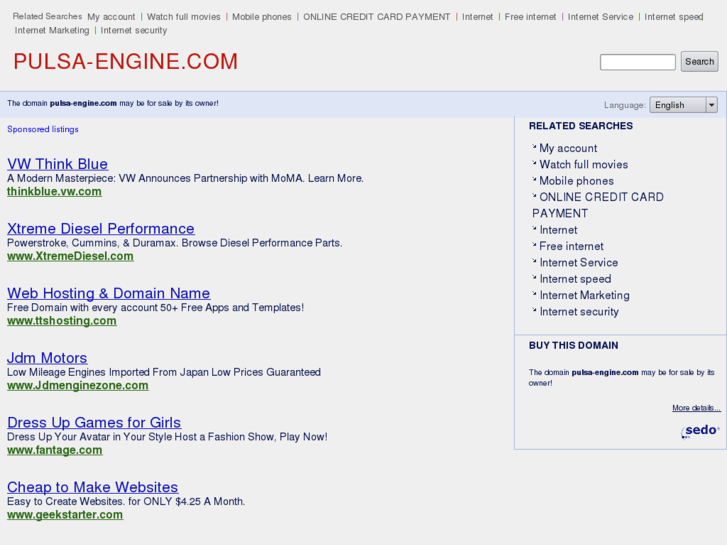This screenshot has height=545, width=727.
Task: Select Internet in top bar
Action: click(x=477, y=17)
